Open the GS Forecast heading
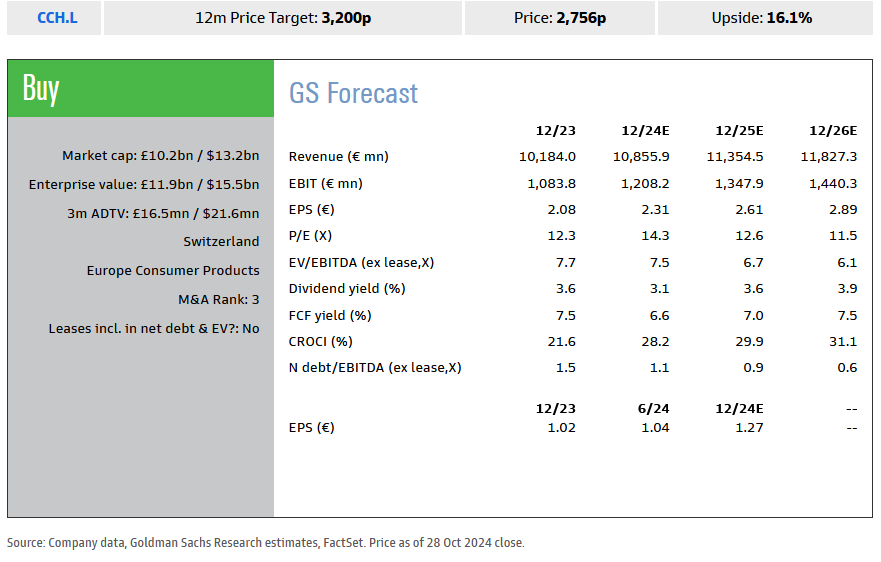Screen dimensions: 881x562 click(353, 94)
